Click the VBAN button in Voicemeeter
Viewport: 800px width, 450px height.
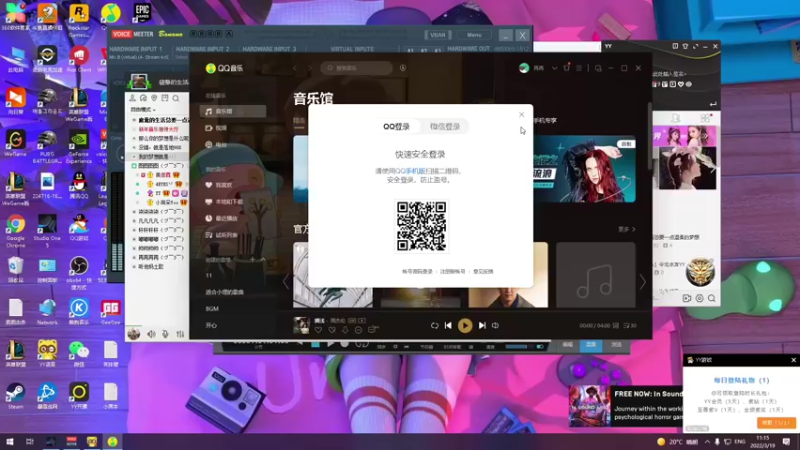coord(438,35)
